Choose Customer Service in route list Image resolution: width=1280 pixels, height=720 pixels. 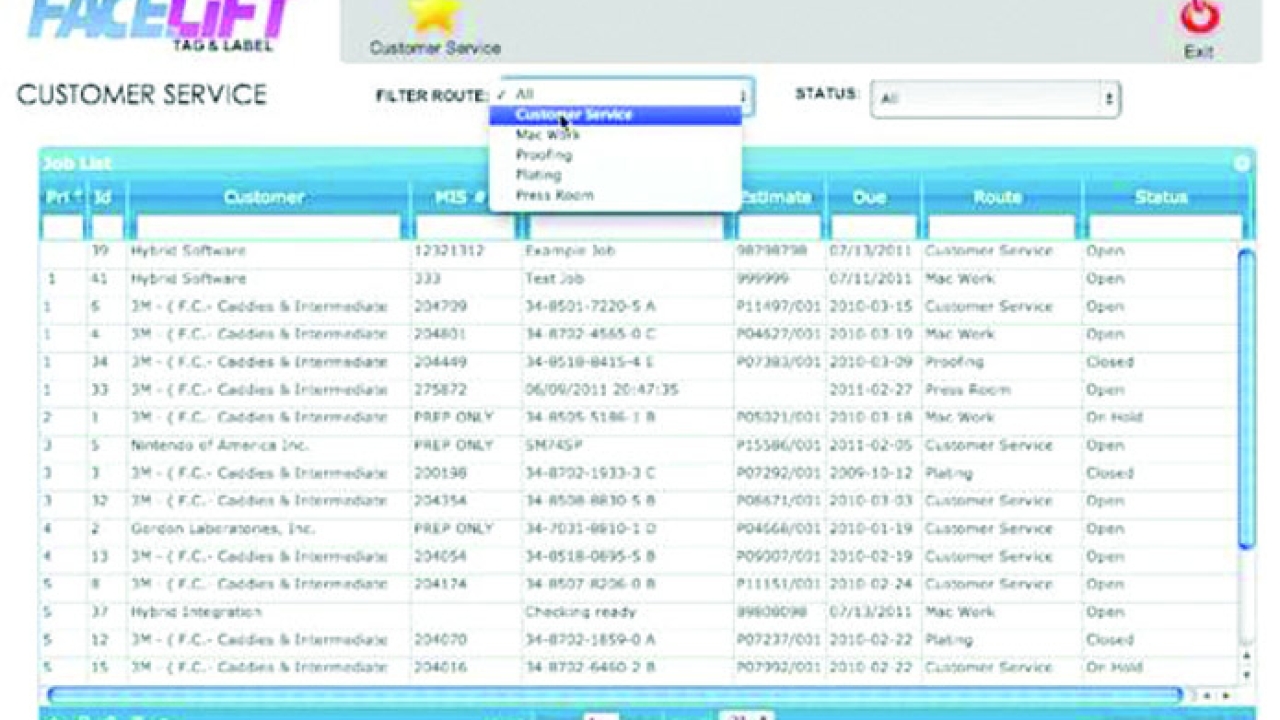615,115
